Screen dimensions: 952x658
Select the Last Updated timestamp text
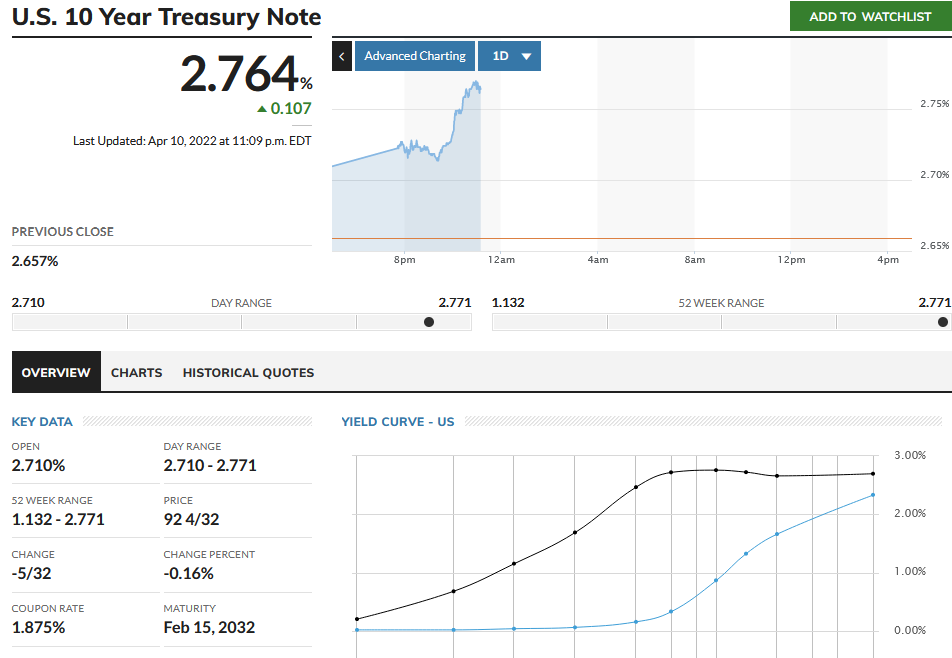pyautogui.click(x=192, y=141)
